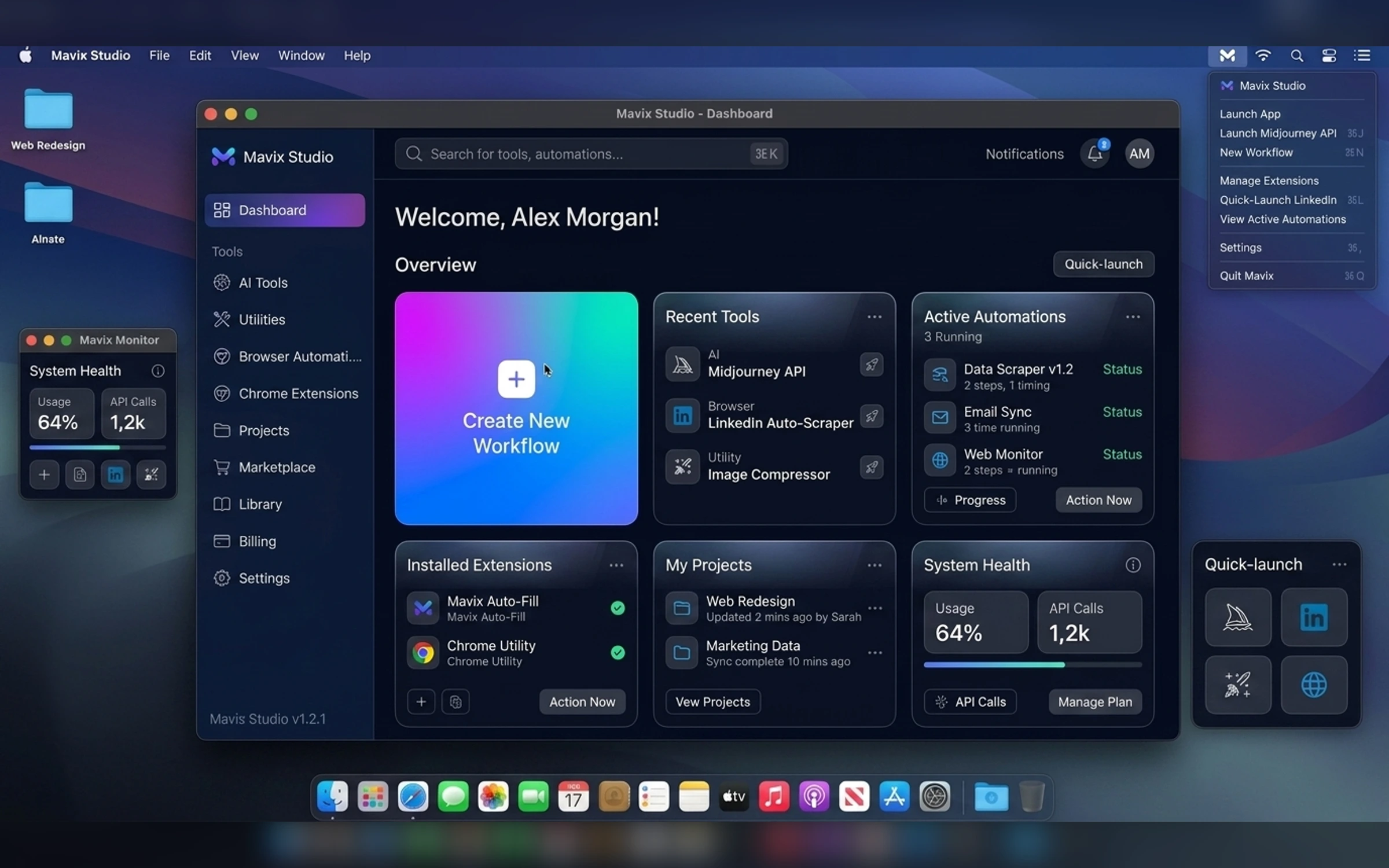This screenshot has height=868, width=1389.
Task: Select Launch Midjourney API in the tray menu
Action: coord(1291,133)
